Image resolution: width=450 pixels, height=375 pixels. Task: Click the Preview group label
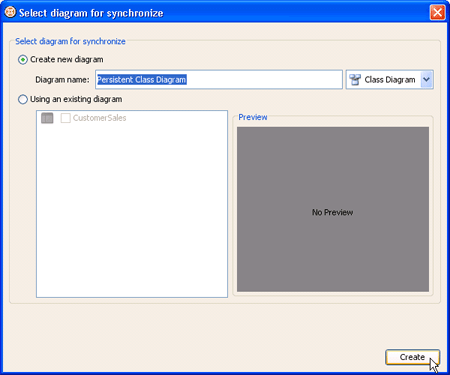253,117
